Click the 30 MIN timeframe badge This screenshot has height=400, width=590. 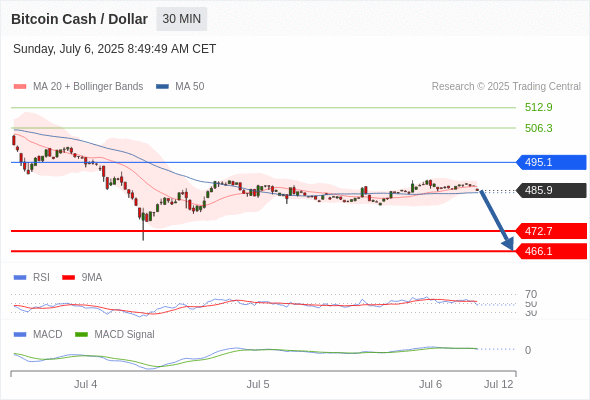(x=181, y=19)
